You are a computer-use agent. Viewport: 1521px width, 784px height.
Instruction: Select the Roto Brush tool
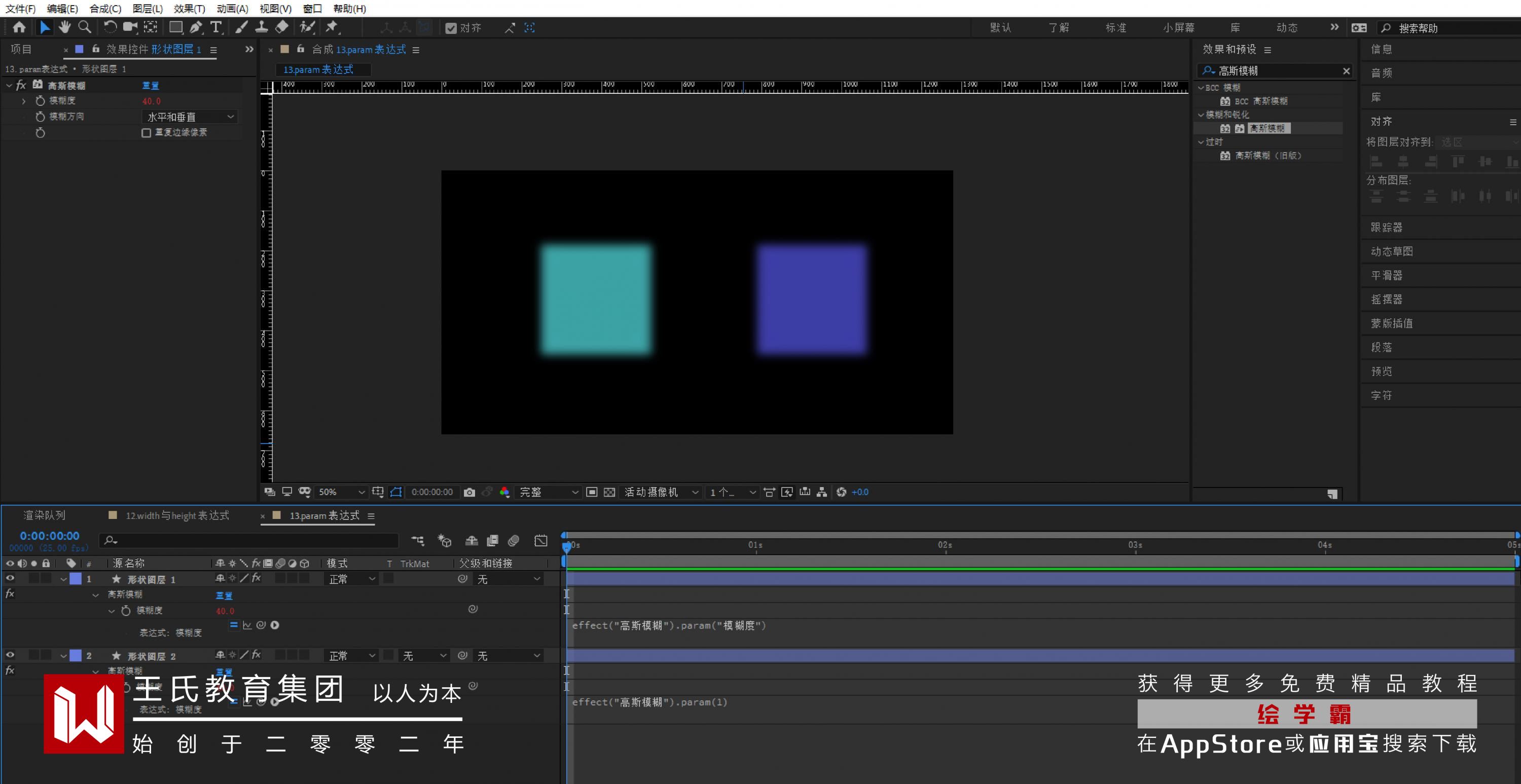[307, 27]
